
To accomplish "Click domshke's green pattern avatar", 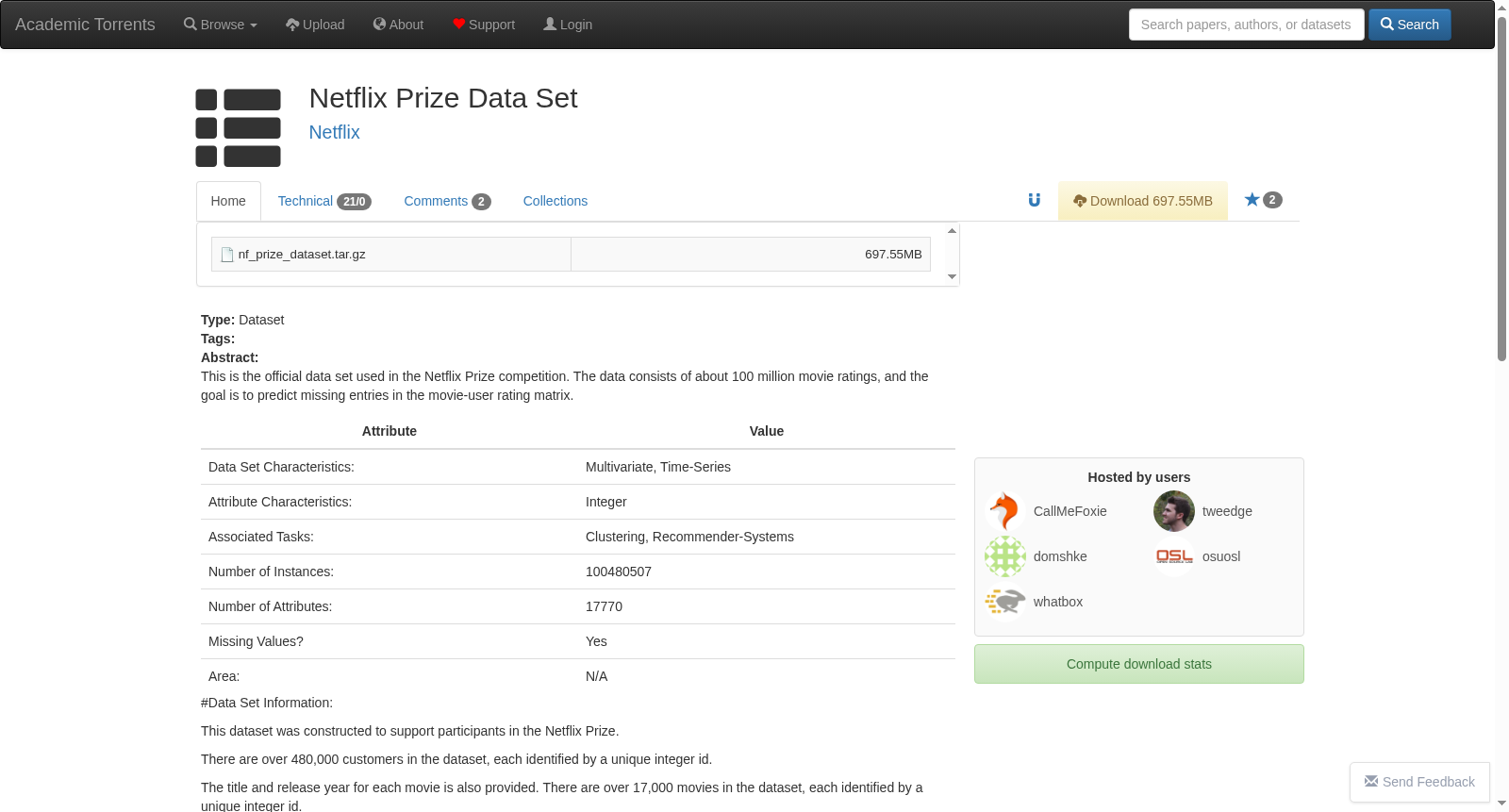I will click(x=1005, y=556).
